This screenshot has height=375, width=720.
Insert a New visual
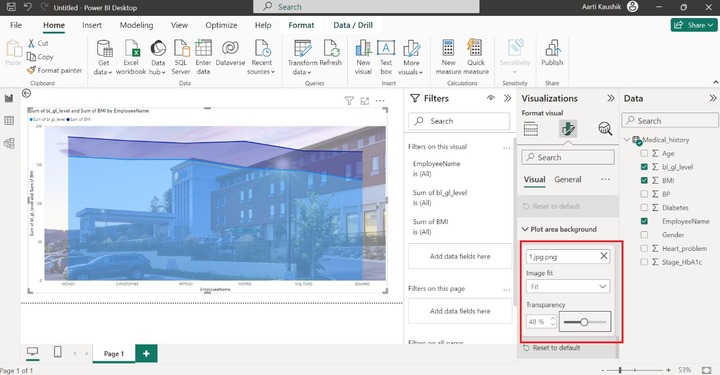click(x=363, y=57)
